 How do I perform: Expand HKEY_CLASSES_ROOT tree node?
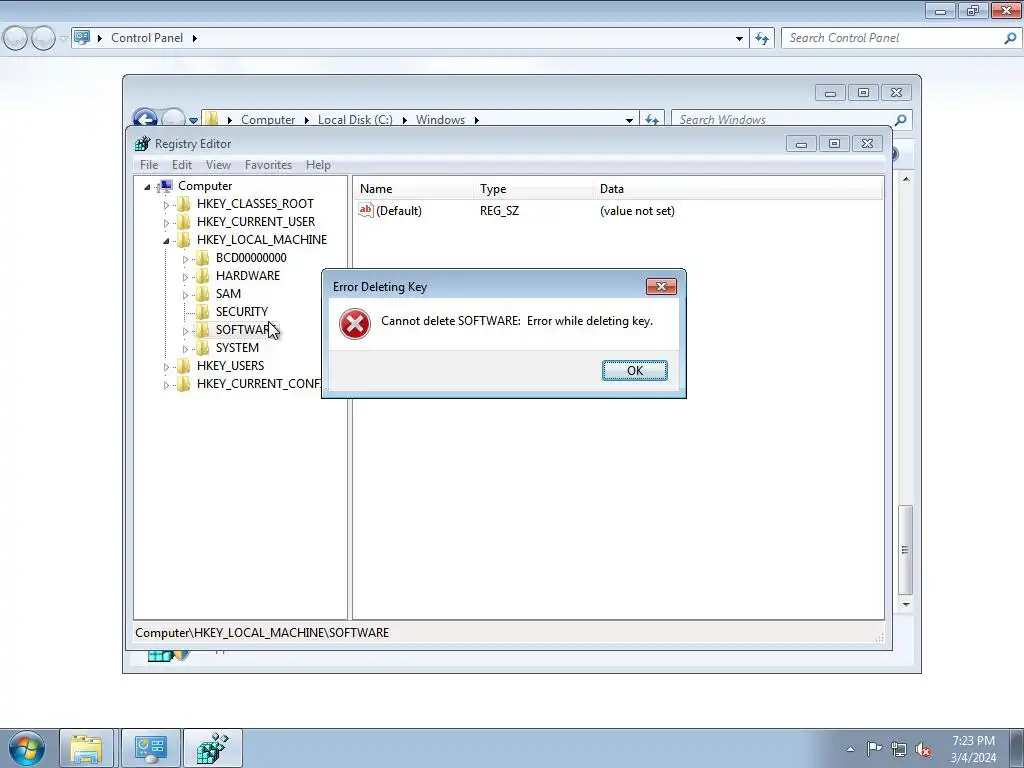166,205
